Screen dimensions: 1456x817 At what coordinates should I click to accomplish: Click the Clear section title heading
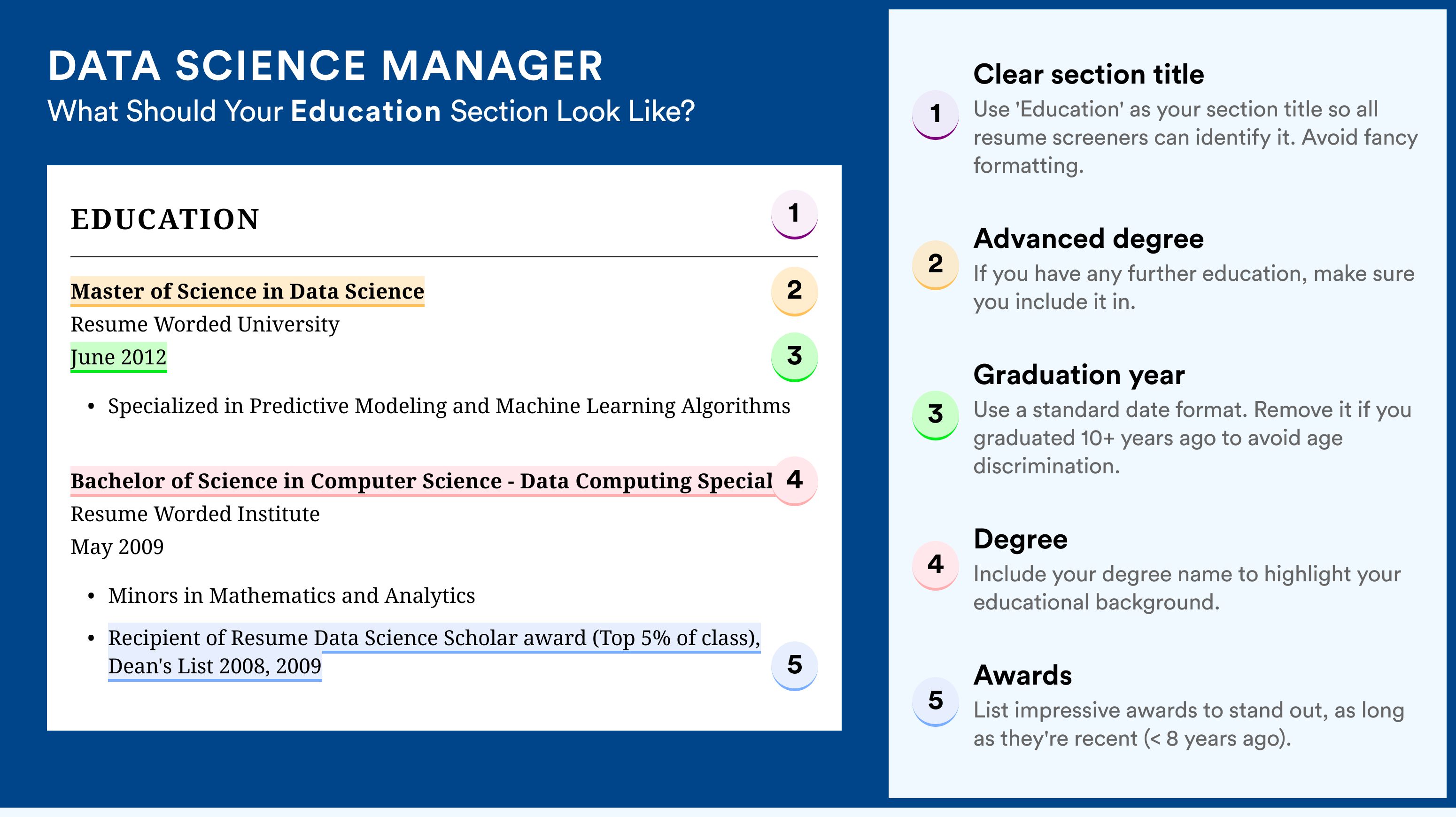point(1089,75)
